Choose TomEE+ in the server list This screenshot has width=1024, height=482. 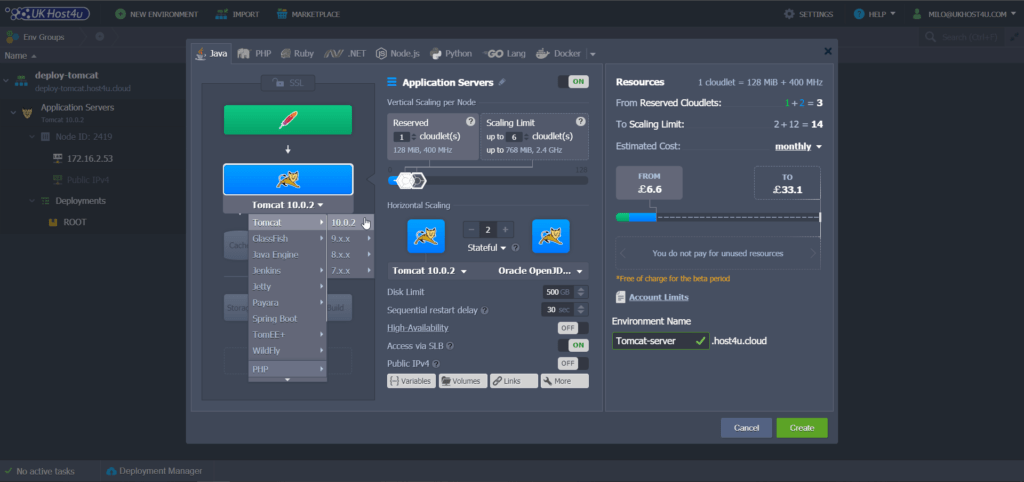click(x=287, y=334)
